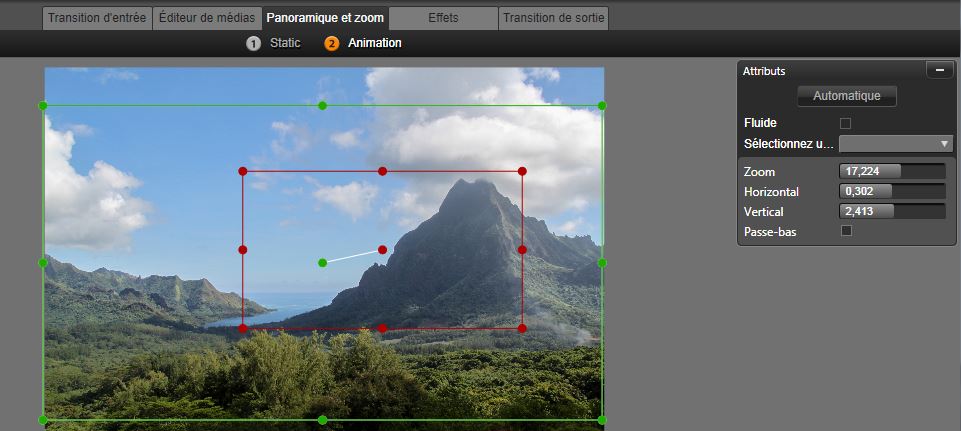Select the green frame bottom-right corner handle

point(602,420)
